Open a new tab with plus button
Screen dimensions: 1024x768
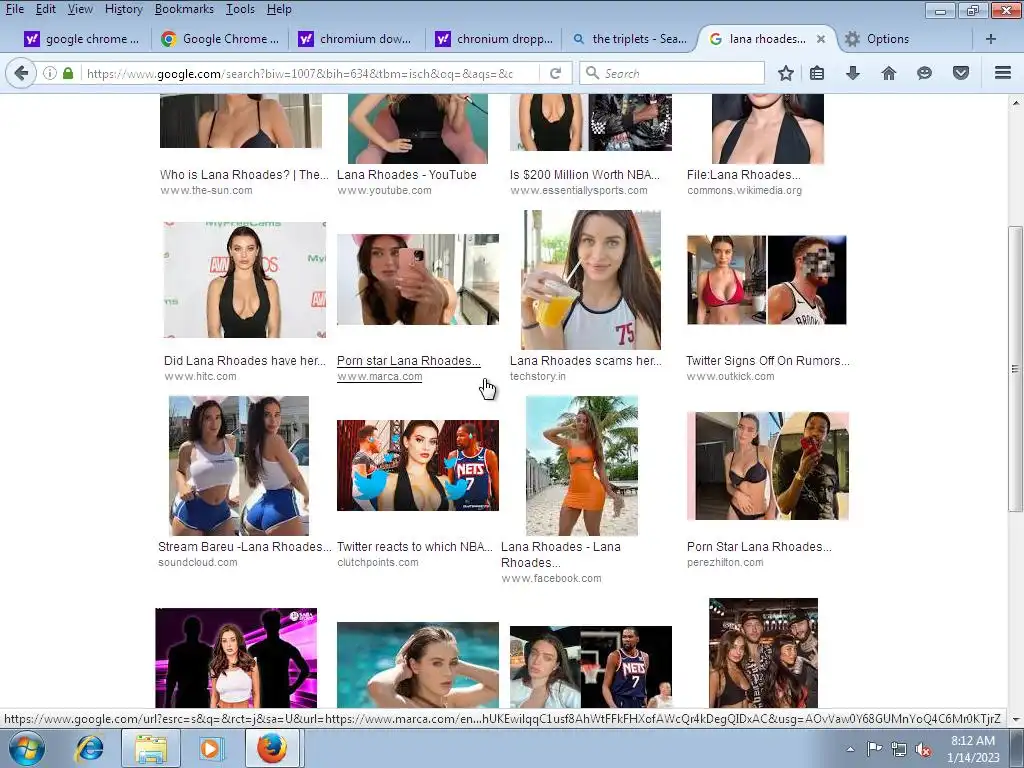pyautogui.click(x=991, y=39)
